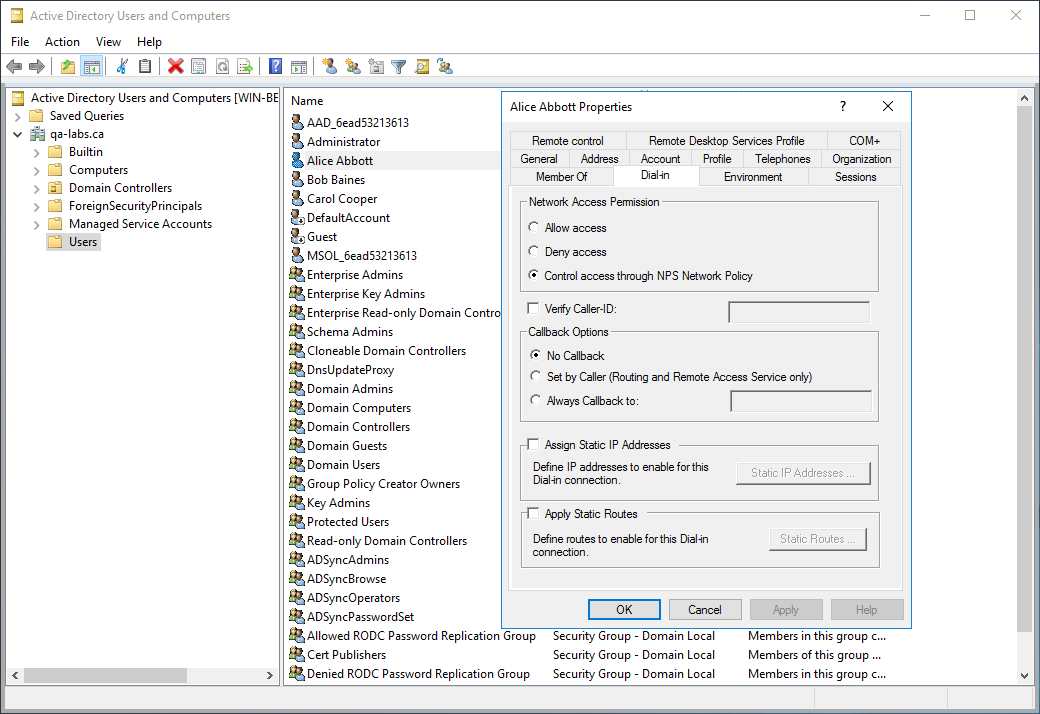1040x714 pixels.
Task: Click the Cancel button in dialog
Action: click(x=704, y=610)
